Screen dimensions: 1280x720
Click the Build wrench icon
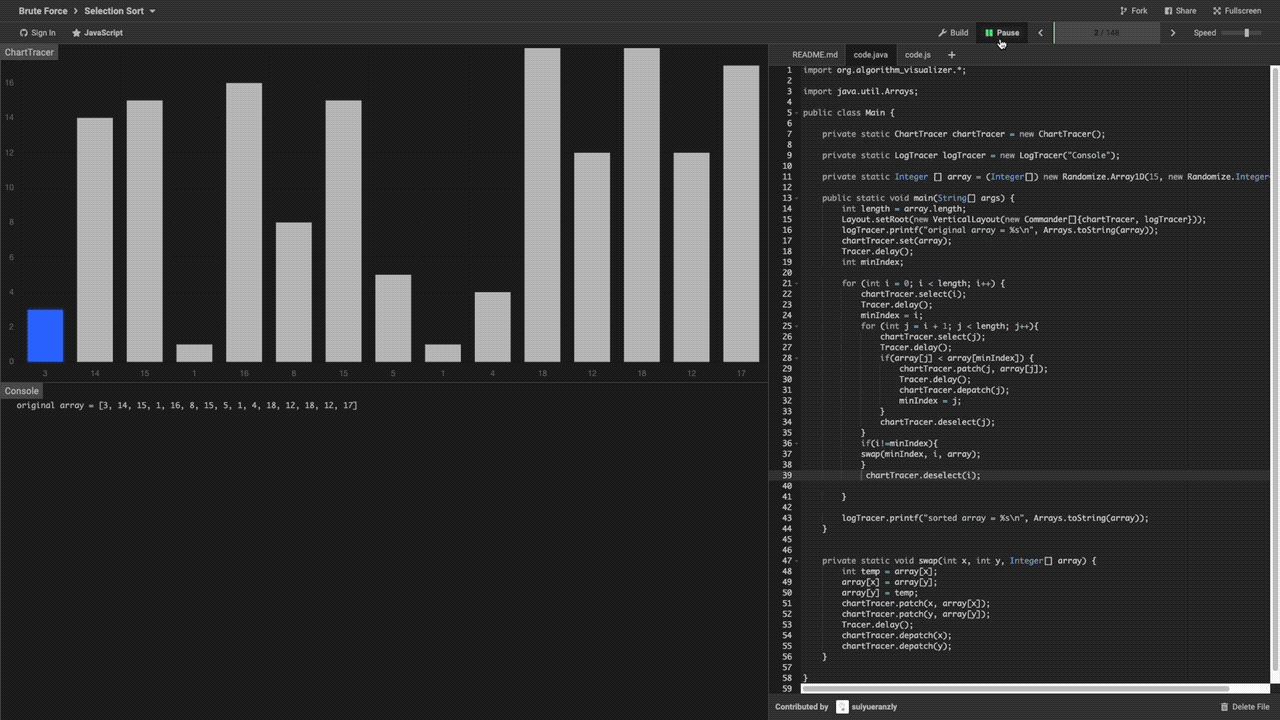942,33
